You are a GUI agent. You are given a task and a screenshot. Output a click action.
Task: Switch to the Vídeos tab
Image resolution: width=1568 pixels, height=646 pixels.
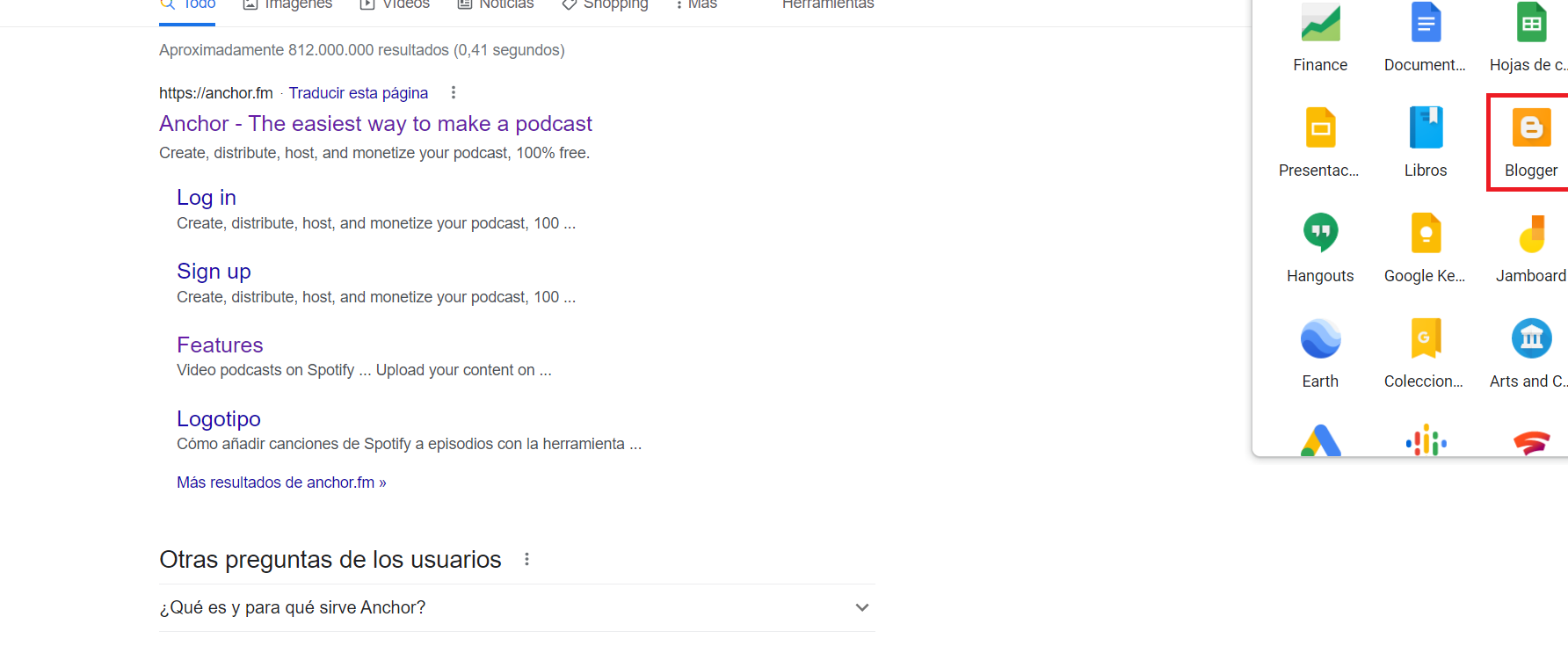coord(396,4)
